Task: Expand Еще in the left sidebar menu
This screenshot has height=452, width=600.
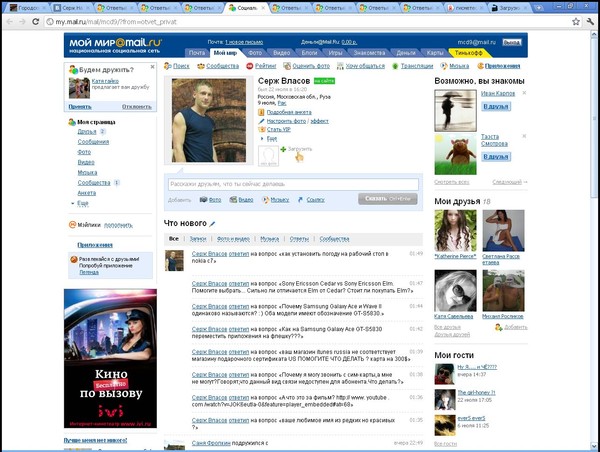Action: coord(83,203)
